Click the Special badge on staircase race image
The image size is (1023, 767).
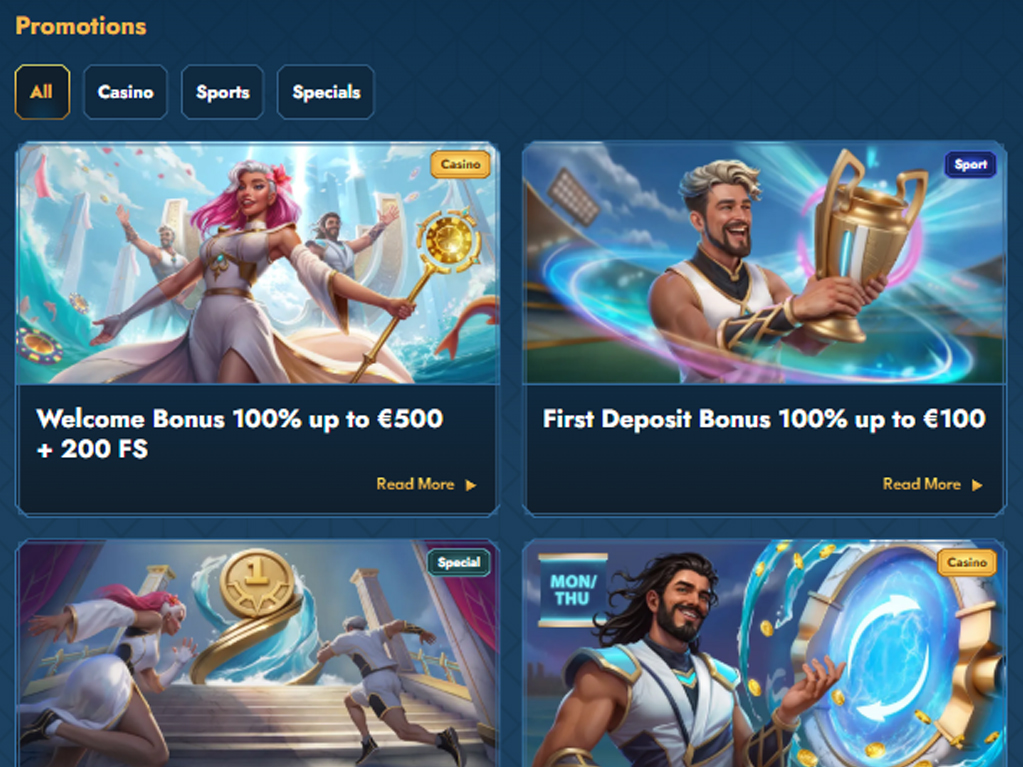(x=459, y=562)
